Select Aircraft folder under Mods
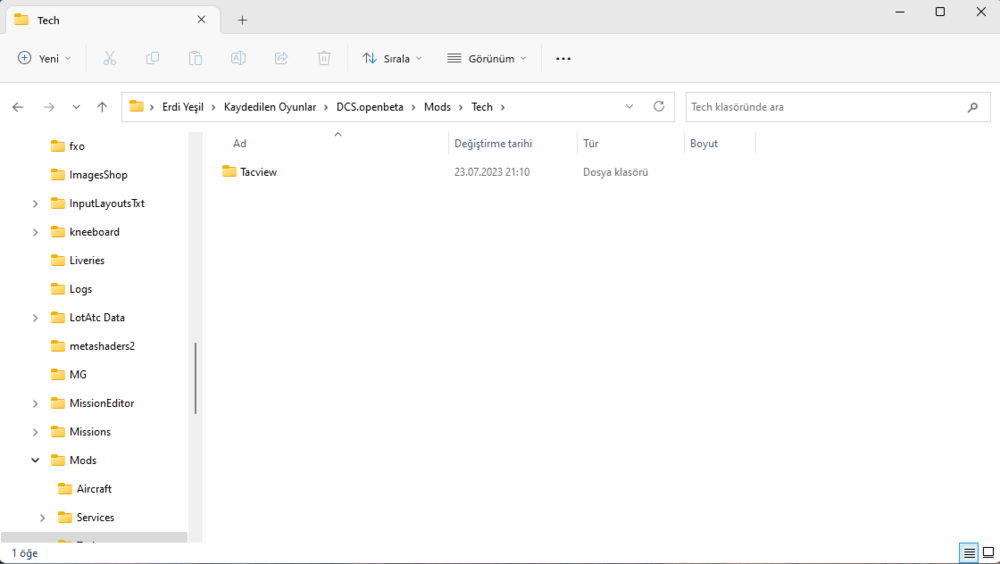Viewport: 1000px width, 564px height. 94,489
